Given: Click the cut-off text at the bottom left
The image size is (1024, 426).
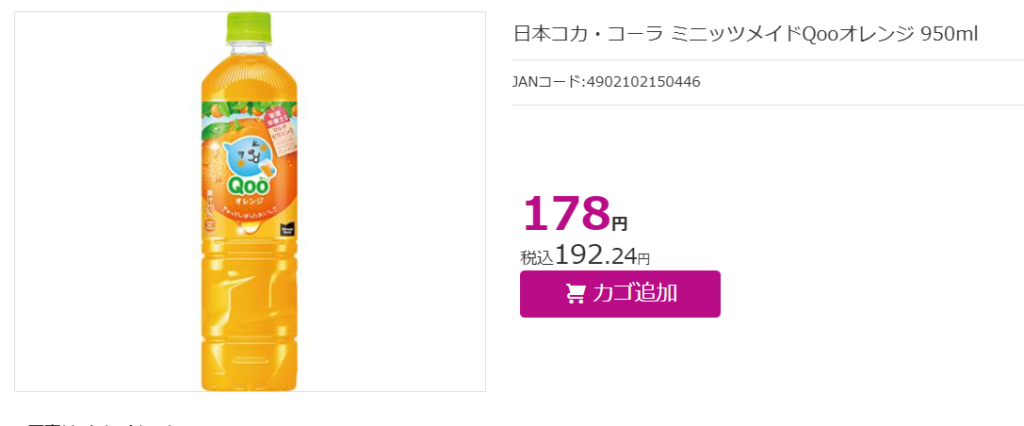Looking at the screenshot, I should coord(98,423).
